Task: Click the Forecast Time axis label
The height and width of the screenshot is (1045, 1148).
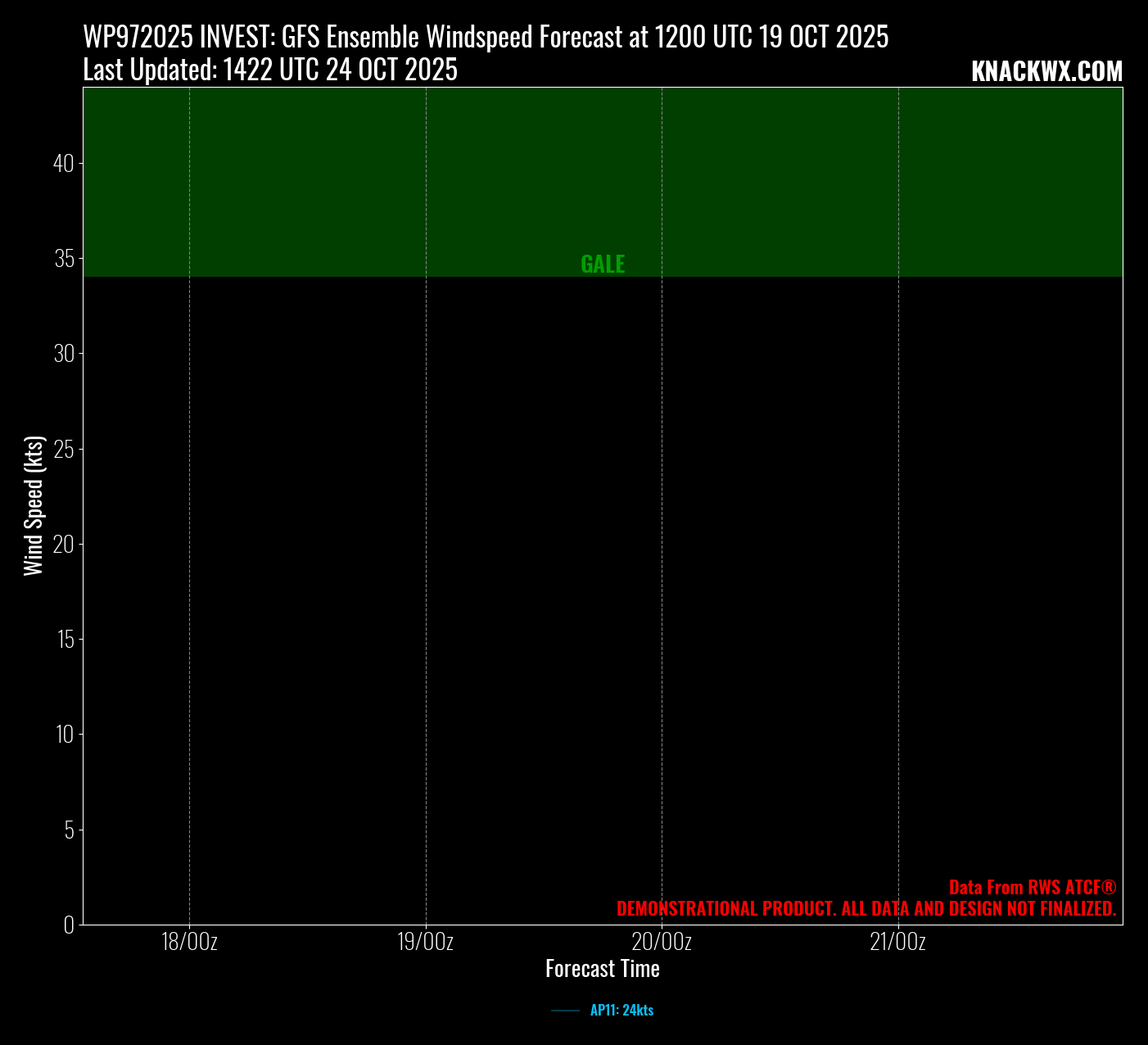Action: pos(603,969)
